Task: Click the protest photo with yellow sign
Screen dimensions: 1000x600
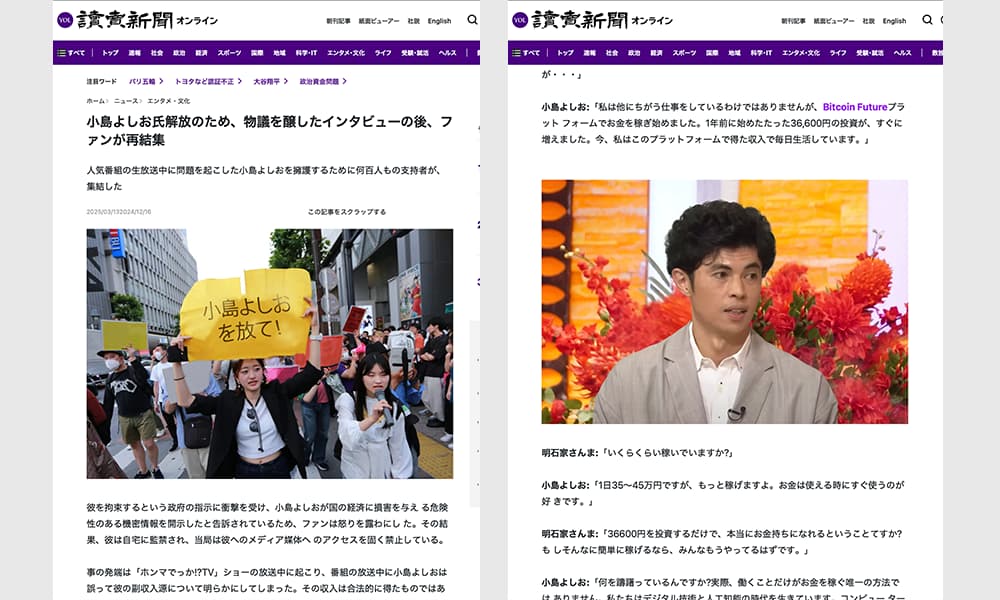Action: (269, 353)
